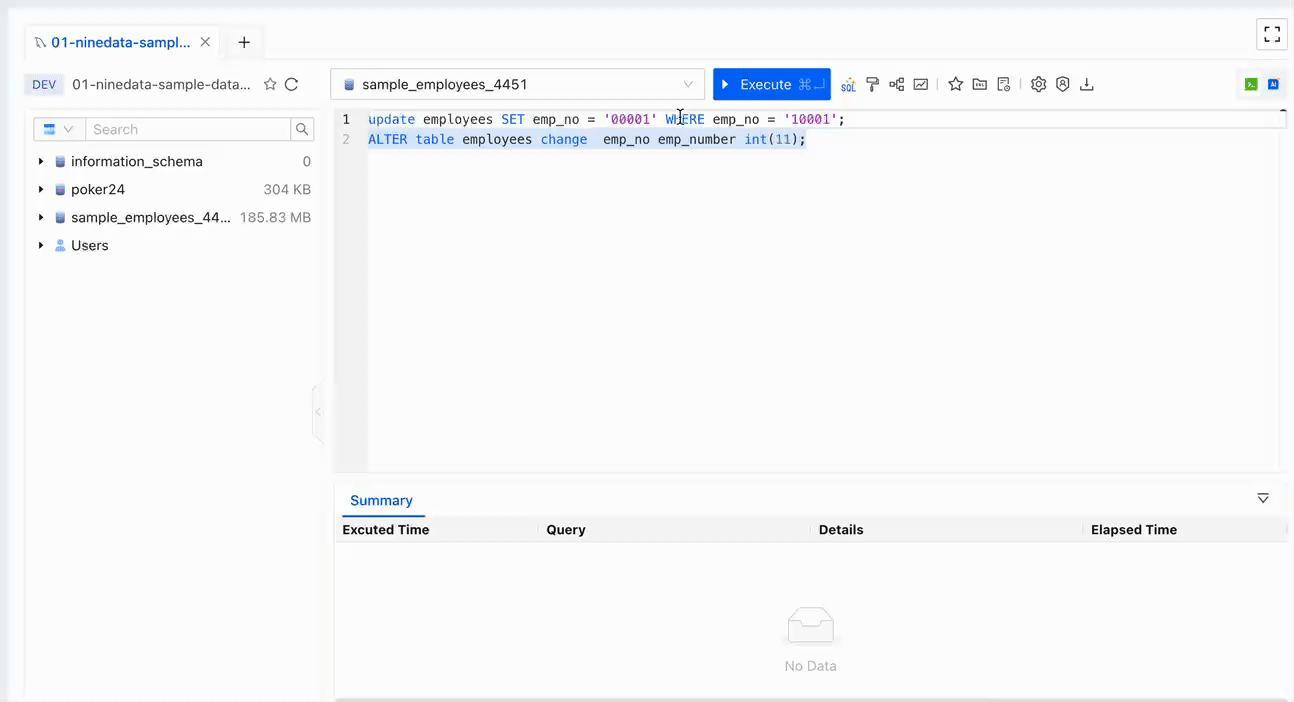The image size is (1294, 702).
Task: Click line 2 ALTER table statement
Action: (587, 140)
